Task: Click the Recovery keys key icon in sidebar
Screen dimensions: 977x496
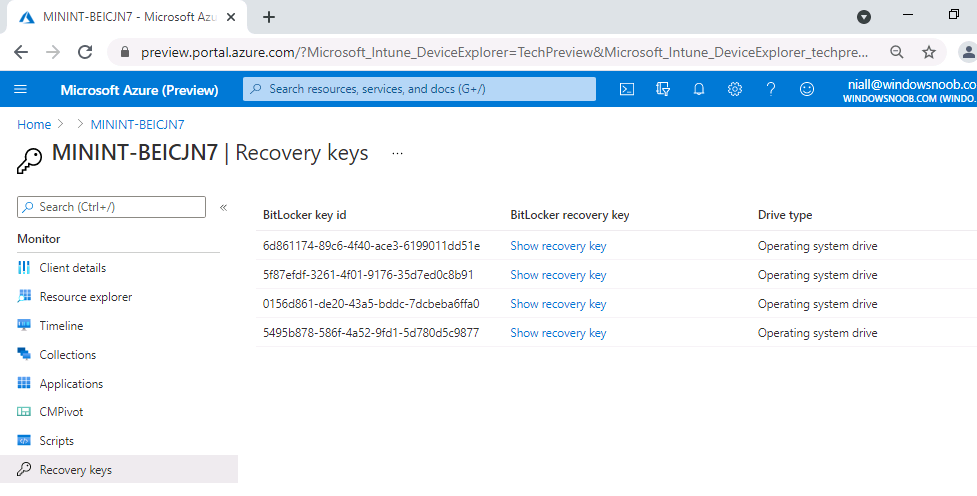Action: pos(24,469)
